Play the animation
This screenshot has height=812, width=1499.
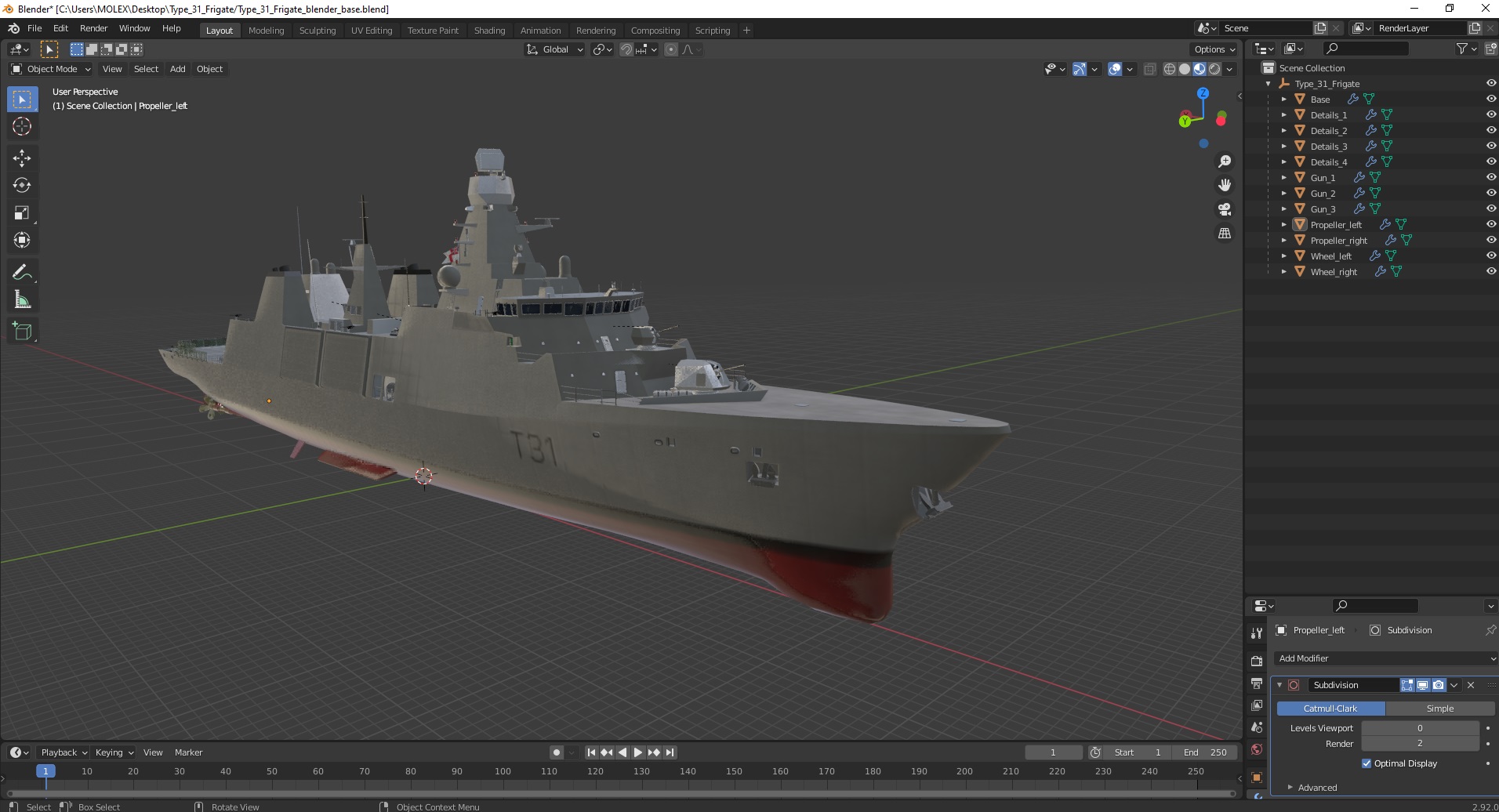point(638,752)
